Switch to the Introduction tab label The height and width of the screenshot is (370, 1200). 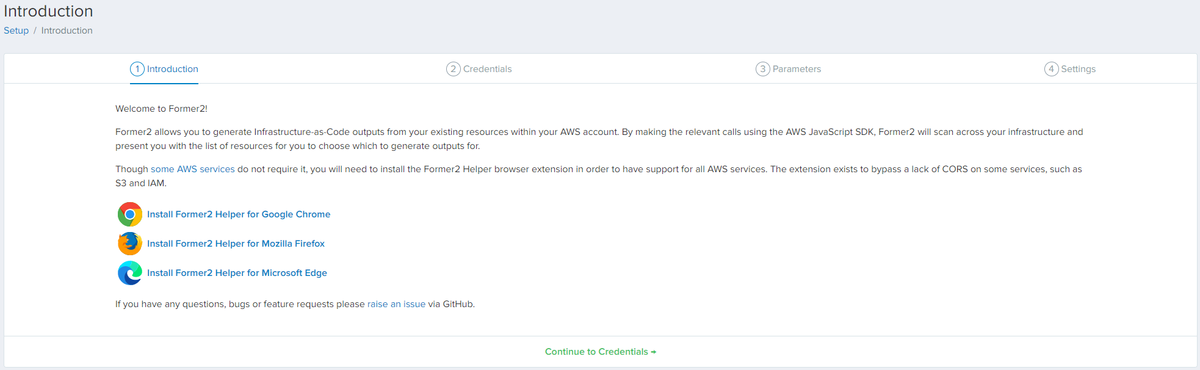(172, 69)
